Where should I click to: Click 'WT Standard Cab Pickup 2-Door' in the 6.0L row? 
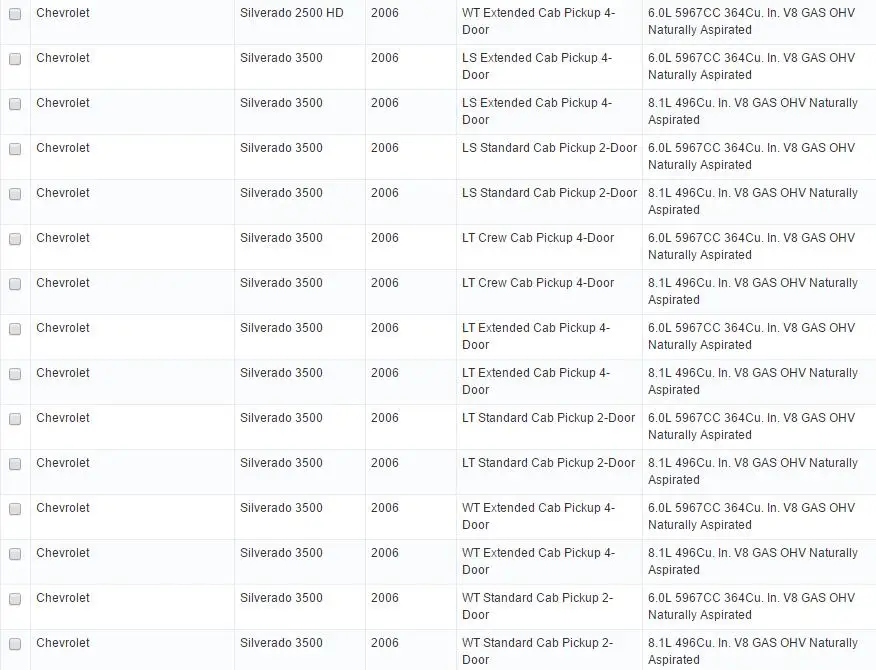(x=537, y=606)
